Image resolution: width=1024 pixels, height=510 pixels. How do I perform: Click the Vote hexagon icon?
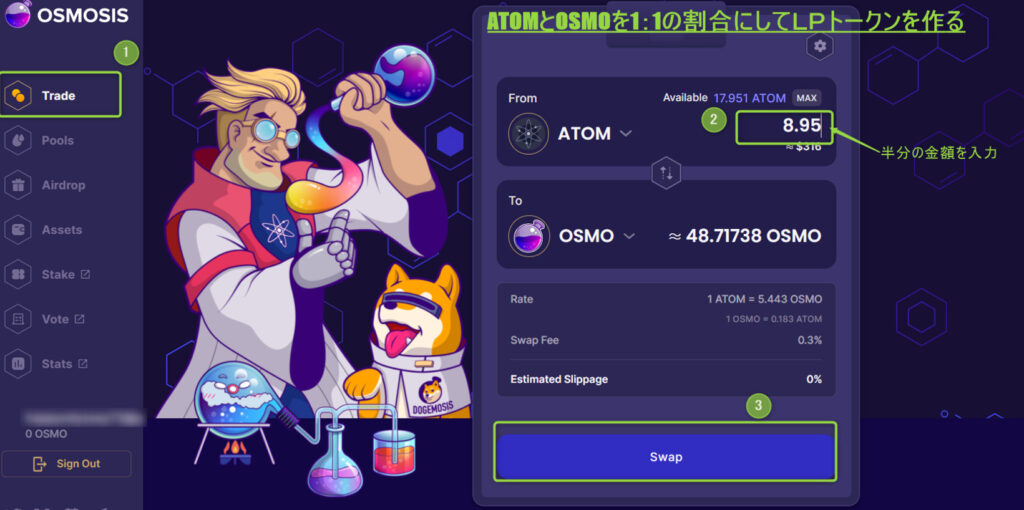18,319
